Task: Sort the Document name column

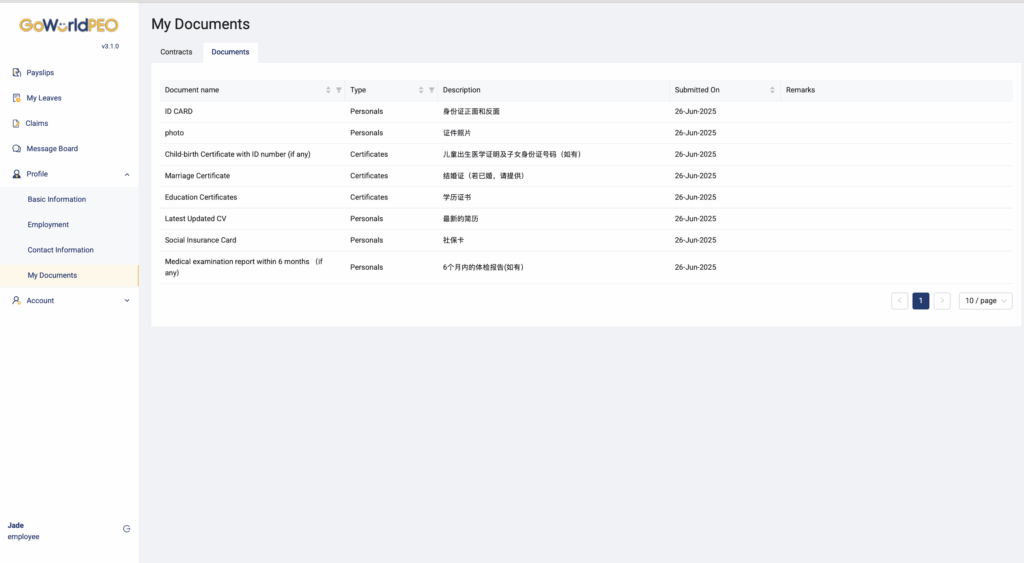Action: [x=328, y=90]
